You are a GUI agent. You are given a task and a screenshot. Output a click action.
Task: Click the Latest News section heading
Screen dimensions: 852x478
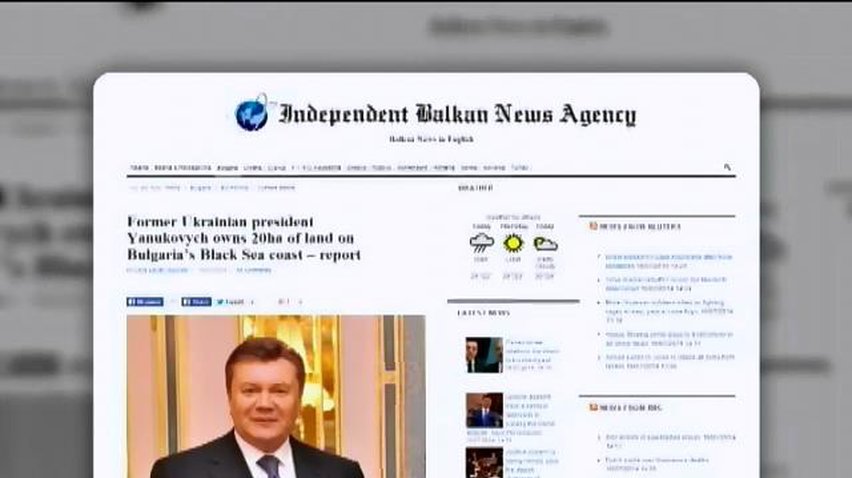(x=484, y=313)
